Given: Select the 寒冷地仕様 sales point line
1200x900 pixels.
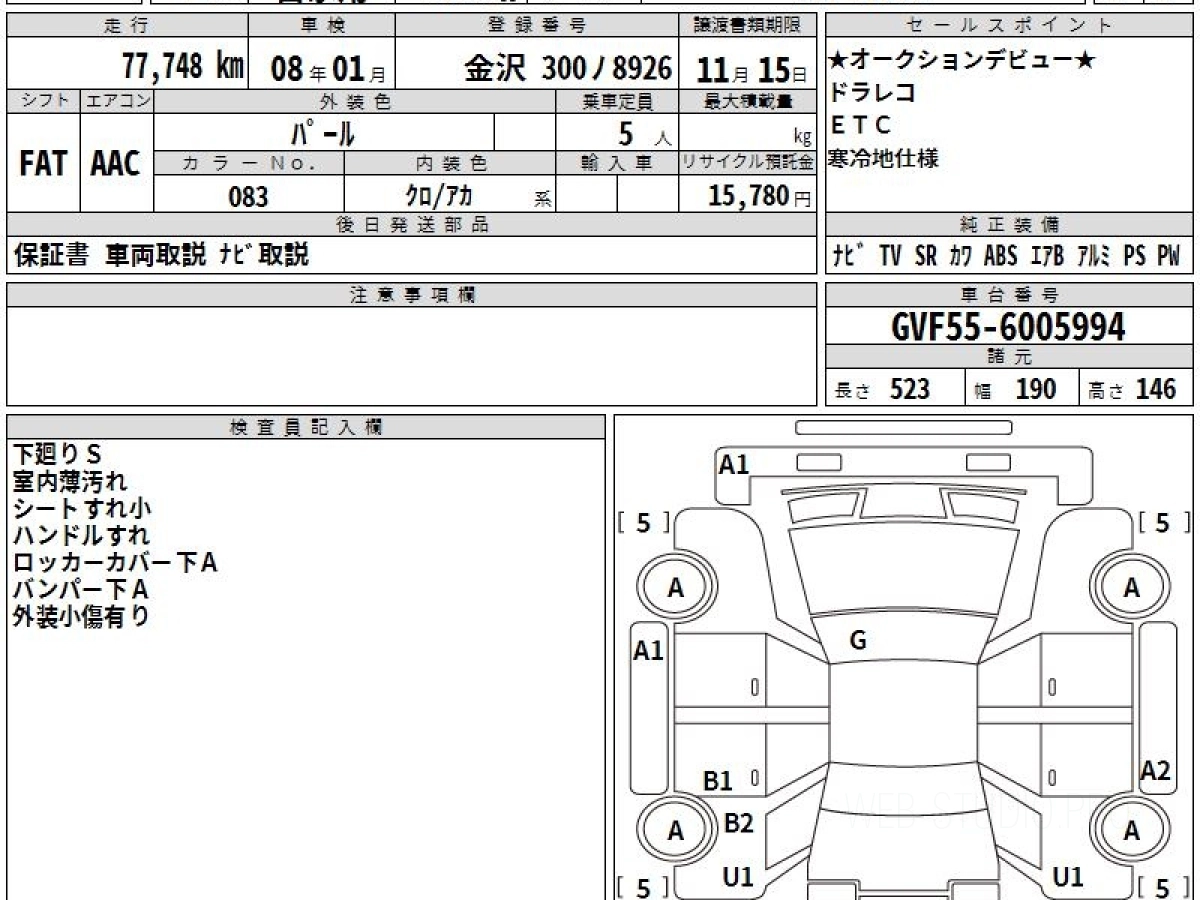Looking at the screenshot, I should (884, 158).
